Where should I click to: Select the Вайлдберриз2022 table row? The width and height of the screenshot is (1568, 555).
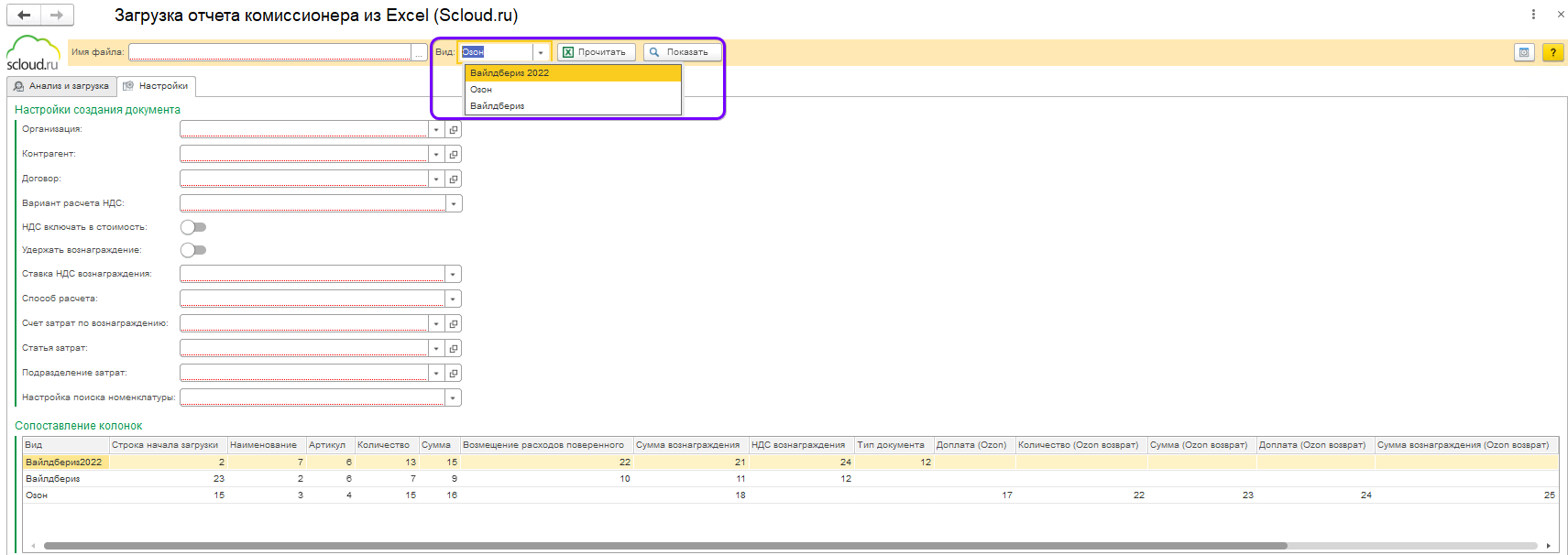click(x=790, y=462)
